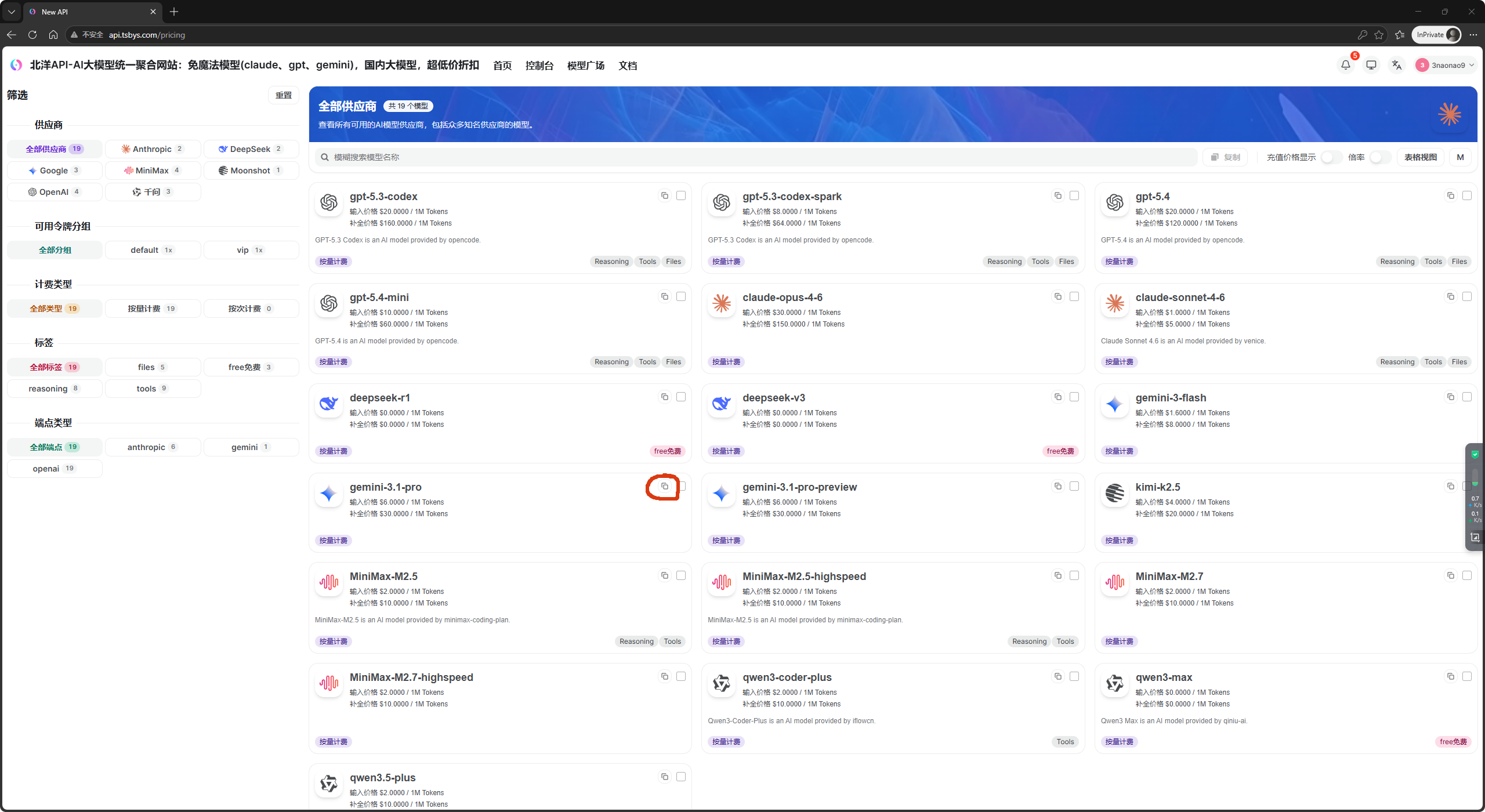Click the monitor theme icon in header
The height and width of the screenshot is (812, 1485).
[1371, 65]
